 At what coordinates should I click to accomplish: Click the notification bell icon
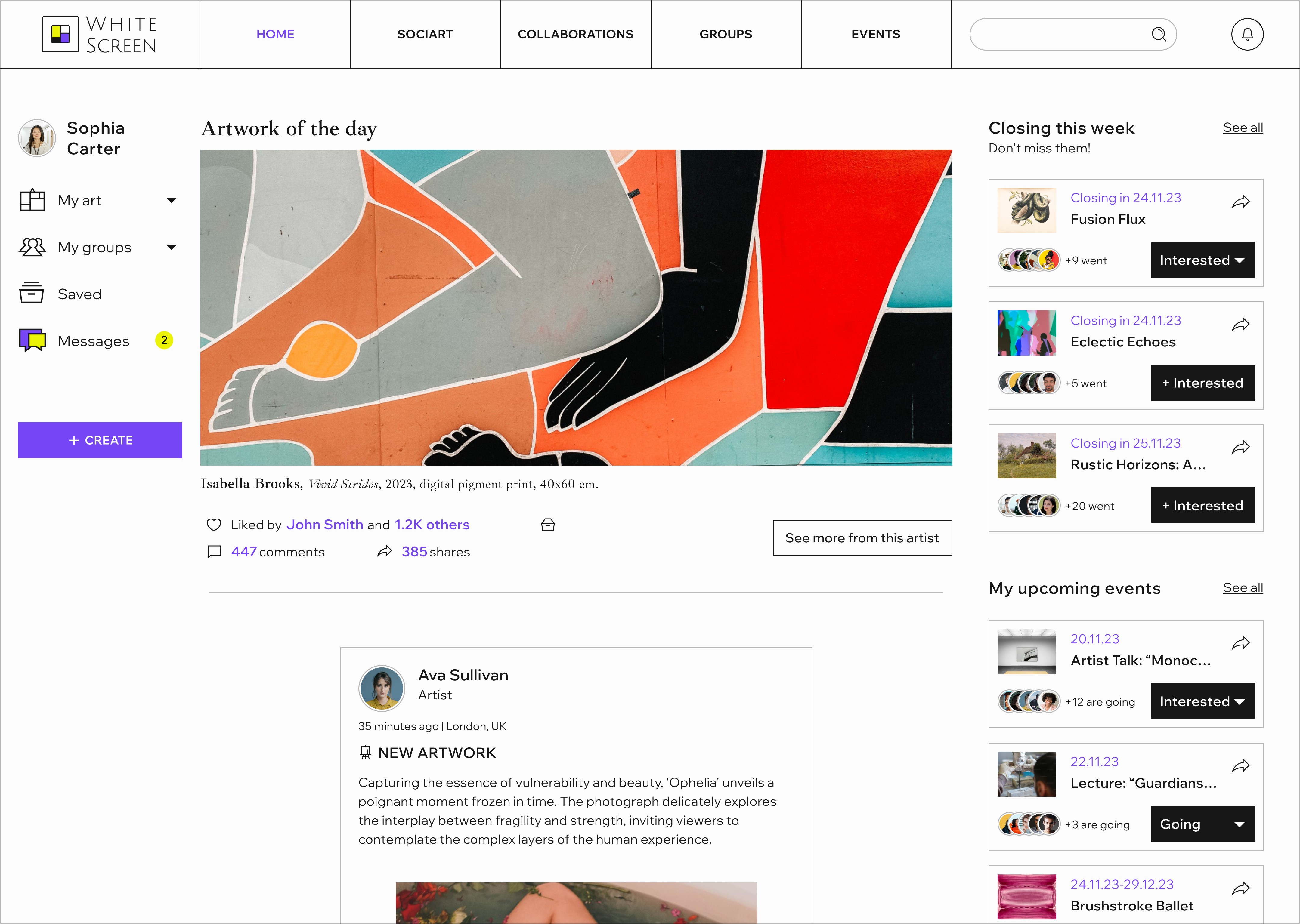[x=1246, y=34]
